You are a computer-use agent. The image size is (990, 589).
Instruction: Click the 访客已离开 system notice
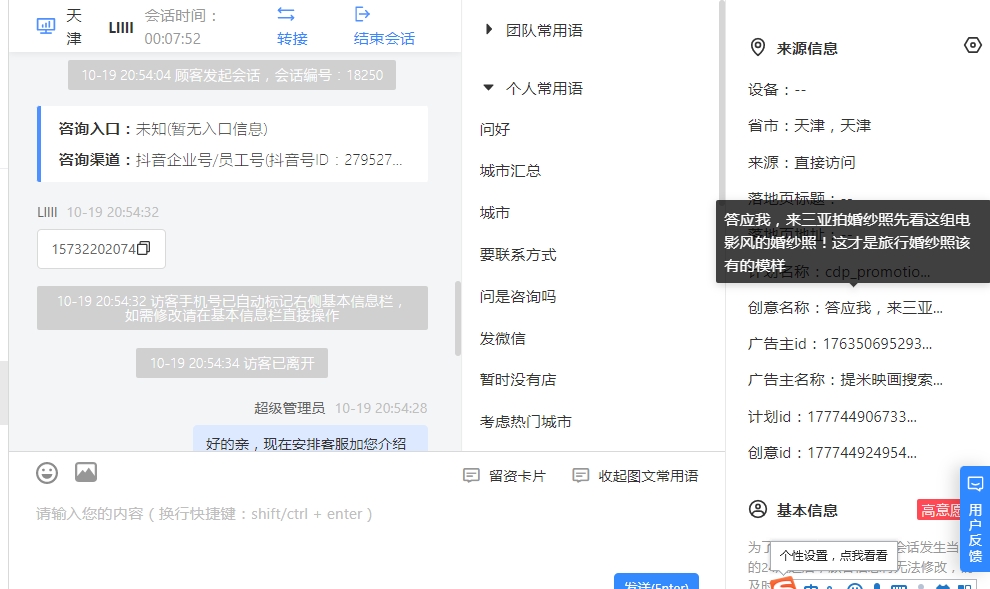pos(232,363)
